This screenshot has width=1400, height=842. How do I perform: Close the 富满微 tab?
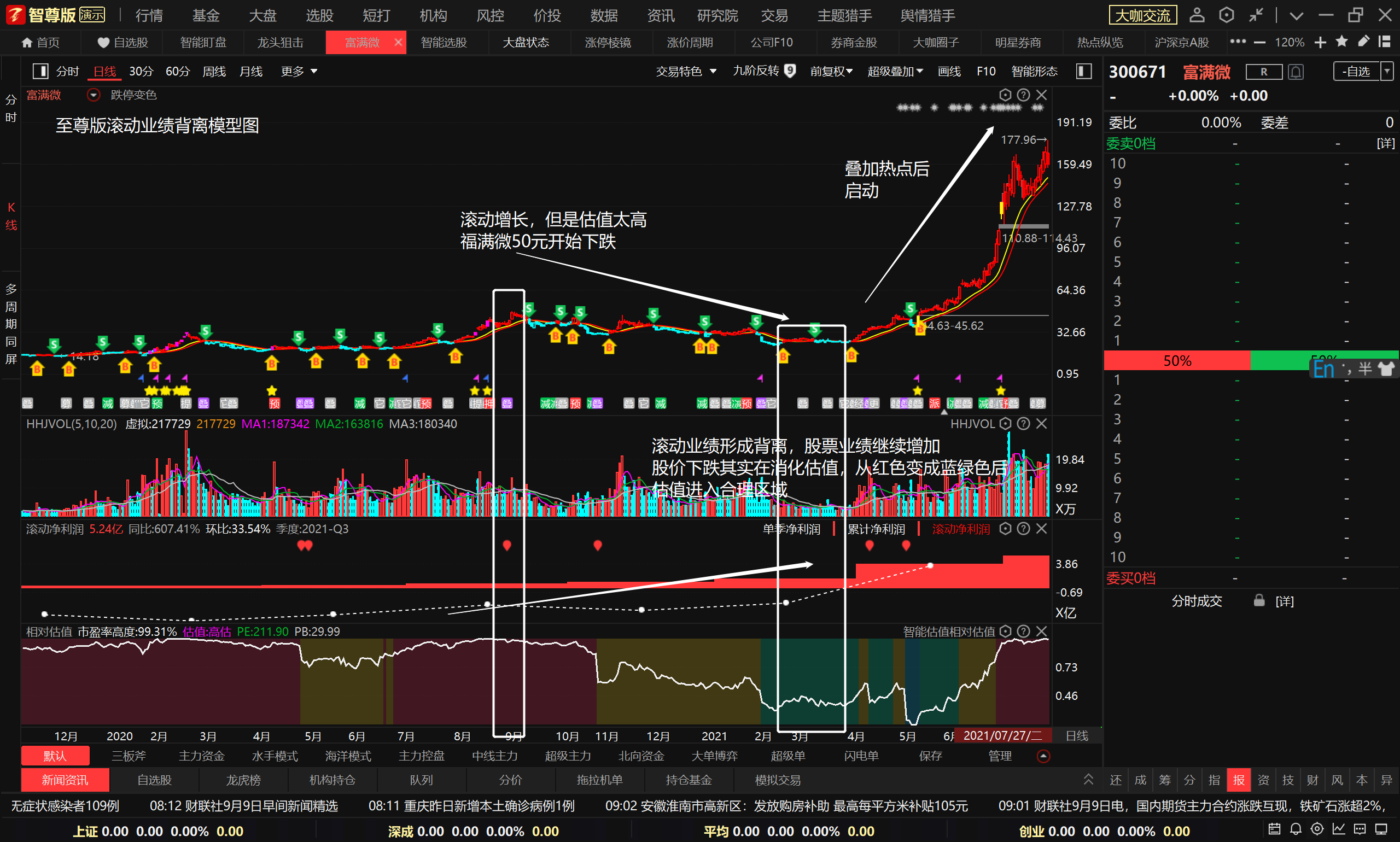[398, 42]
